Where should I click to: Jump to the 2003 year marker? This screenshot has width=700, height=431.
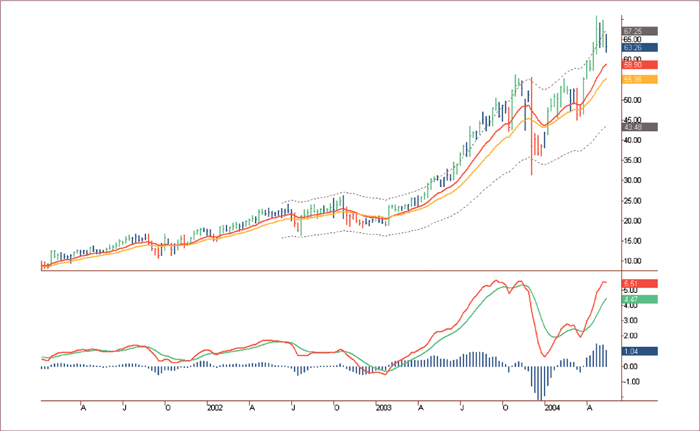tap(385, 408)
